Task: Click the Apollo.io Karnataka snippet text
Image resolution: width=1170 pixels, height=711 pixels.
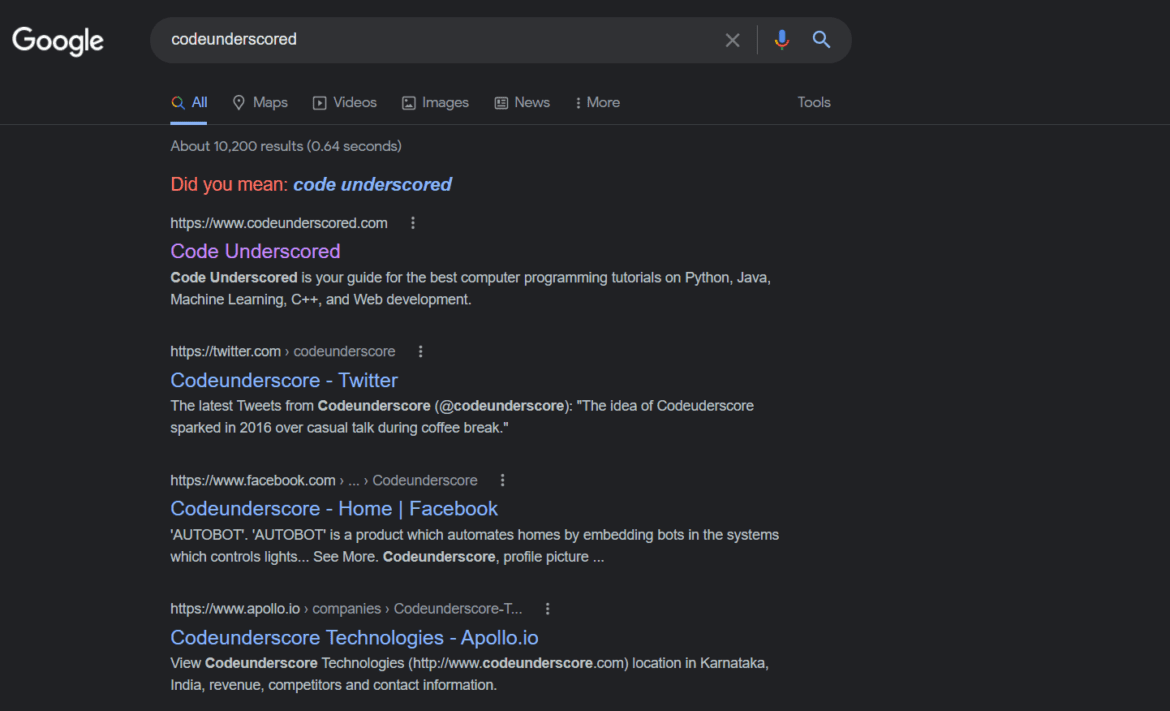Action: (x=469, y=674)
